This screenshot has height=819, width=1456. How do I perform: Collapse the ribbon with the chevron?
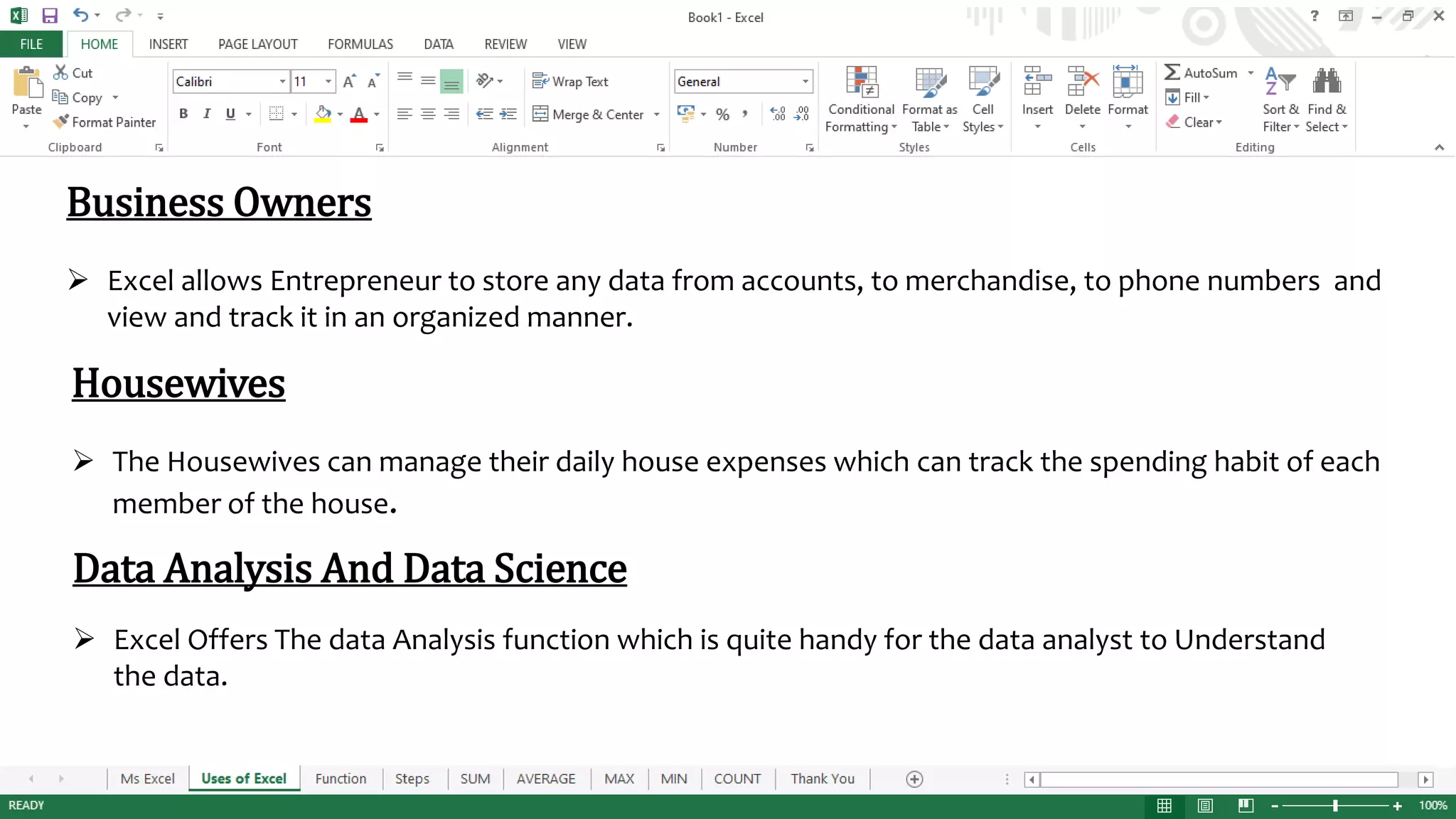click(1439, 147)
